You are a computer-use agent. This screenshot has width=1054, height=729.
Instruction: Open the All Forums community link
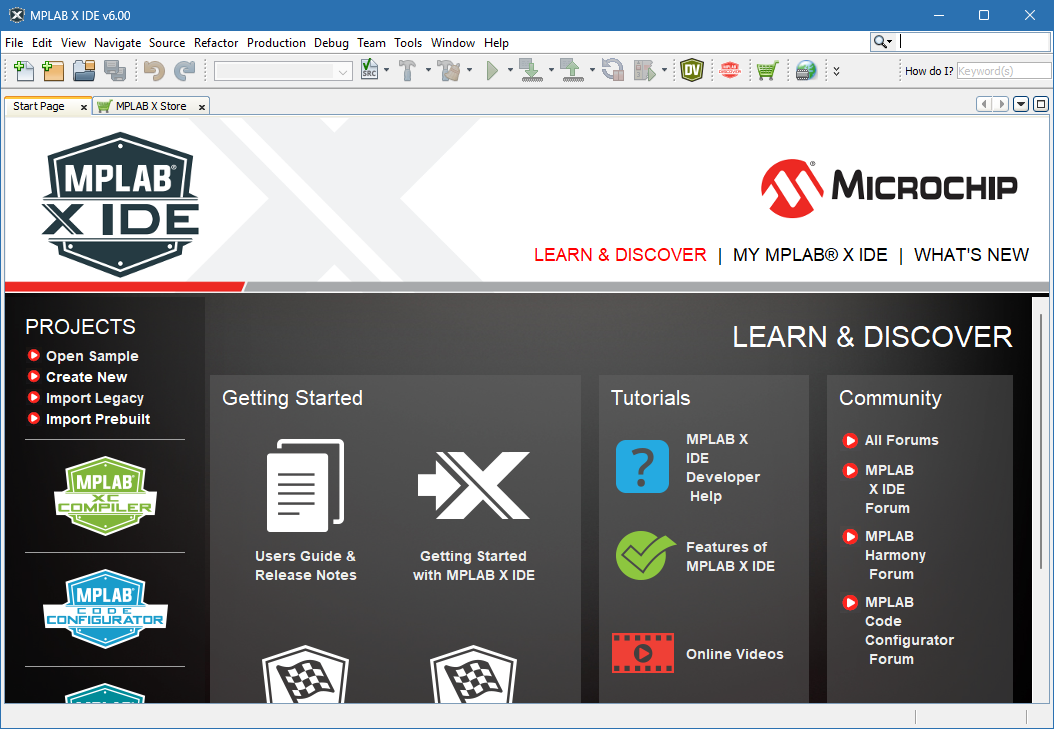[x=891, y=440]
